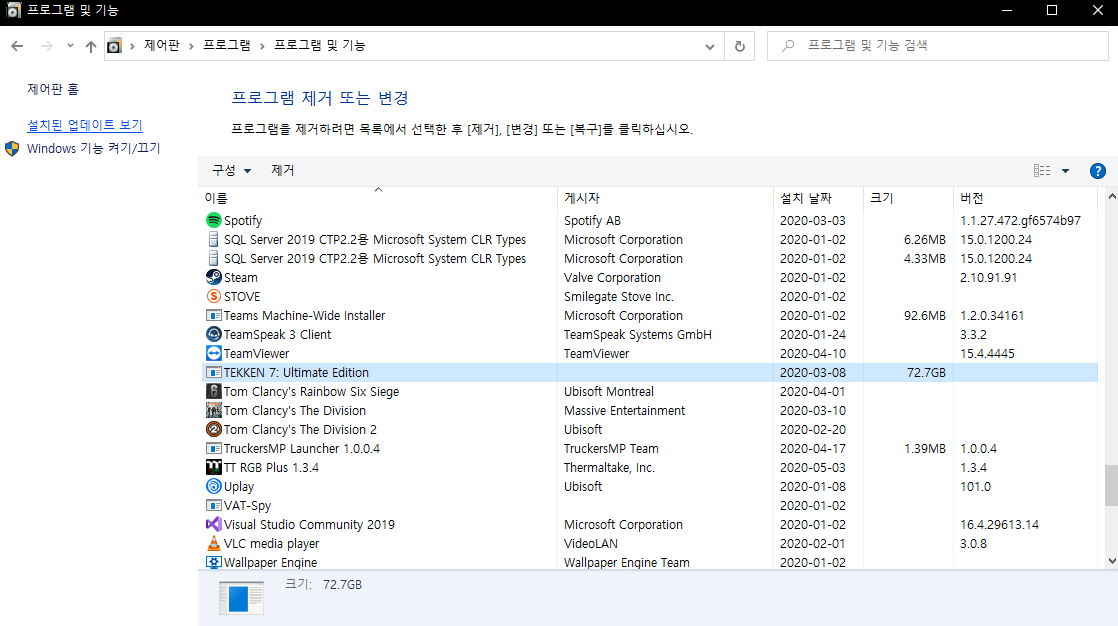The width and height of the screenshot is (1118, 626).
Task: Click the Teams Machine-Wide Installer icon
Action: coord(213,315)
